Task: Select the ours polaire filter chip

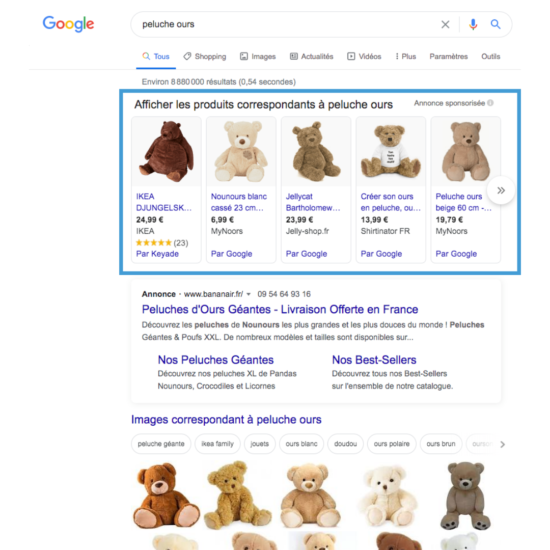Action: 391,444
